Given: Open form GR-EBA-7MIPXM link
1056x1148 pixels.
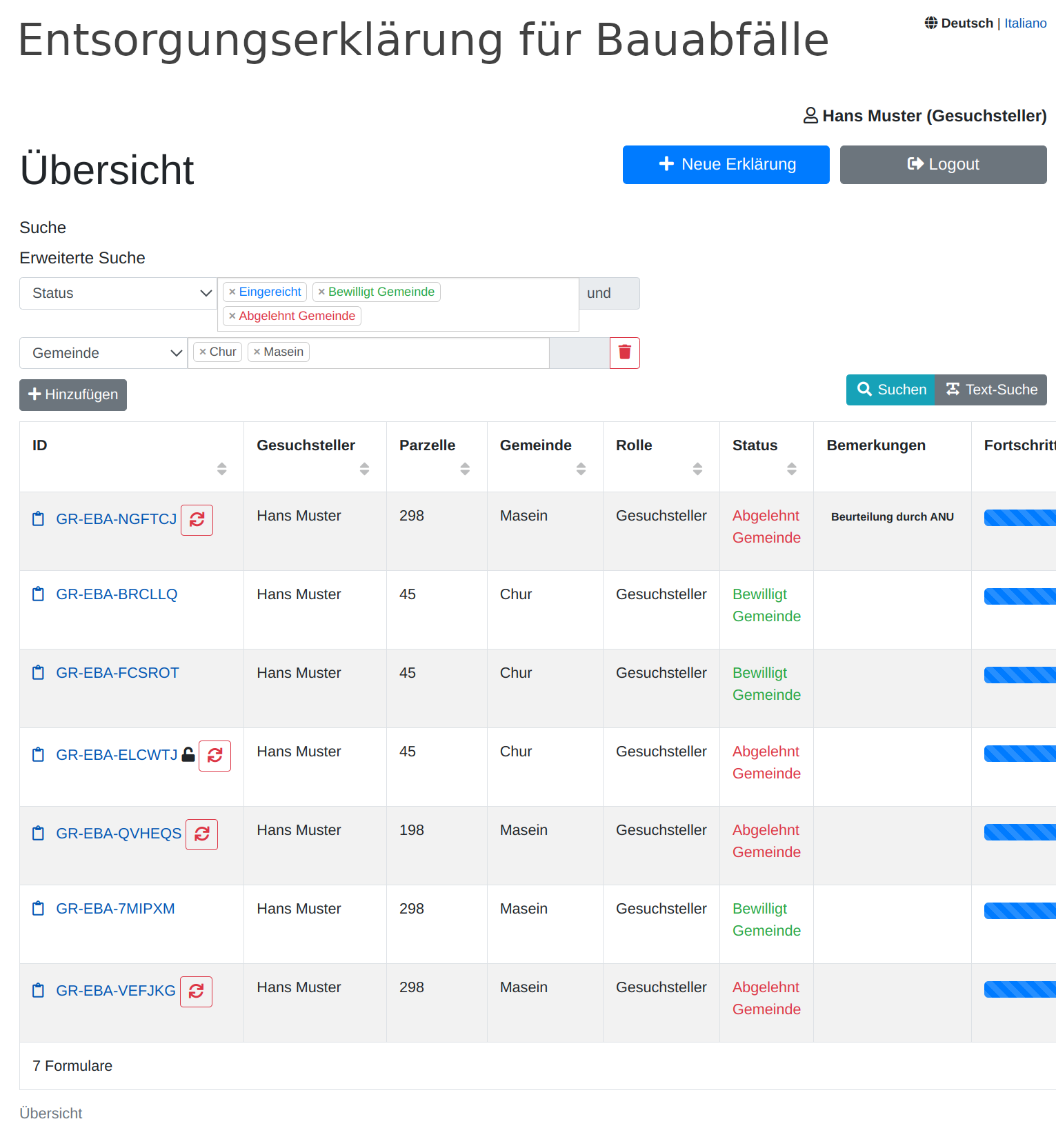Looking at the screenshot, I should click(x=115, y=909).
